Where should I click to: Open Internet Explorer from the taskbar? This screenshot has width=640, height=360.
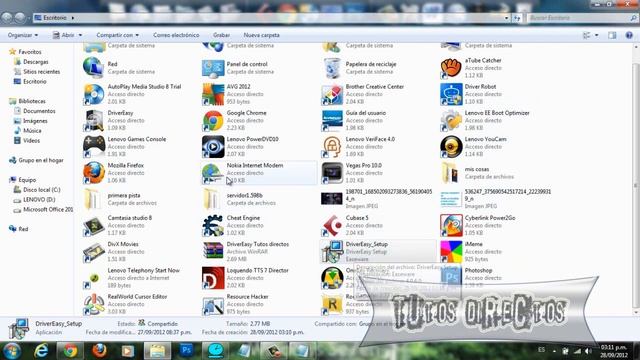pyautogui.click(x=41, y=351)
